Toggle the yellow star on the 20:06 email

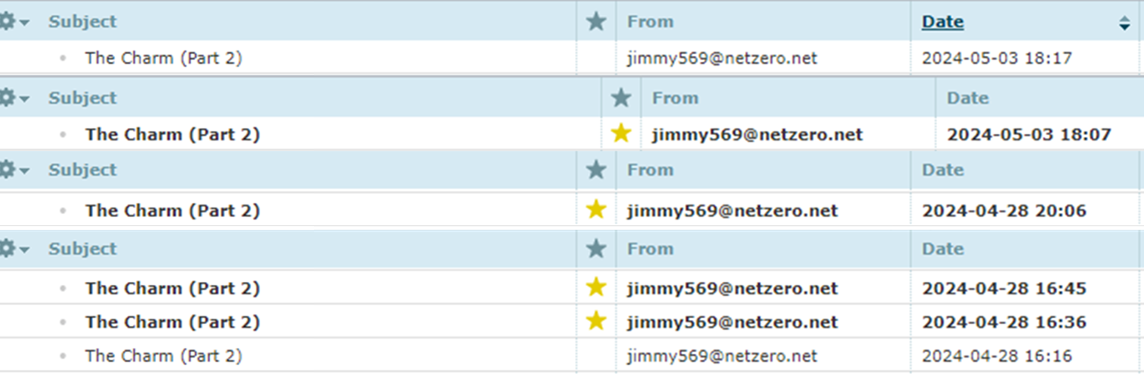(x=596, y=210)
